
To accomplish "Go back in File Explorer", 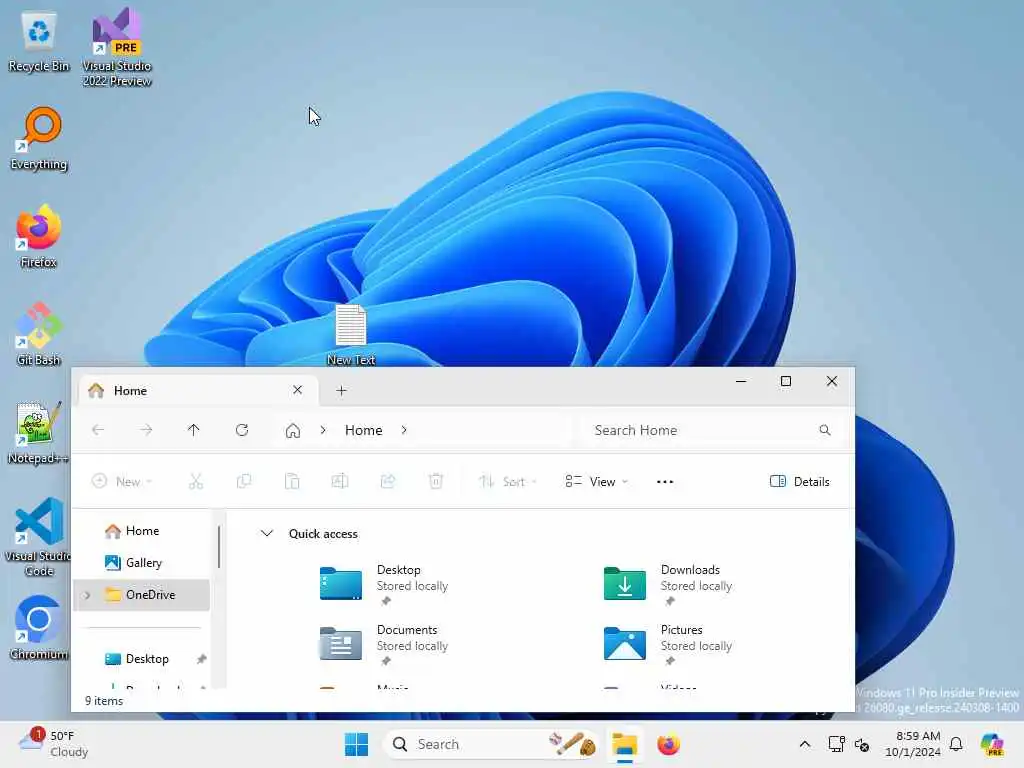I will 98,430.
